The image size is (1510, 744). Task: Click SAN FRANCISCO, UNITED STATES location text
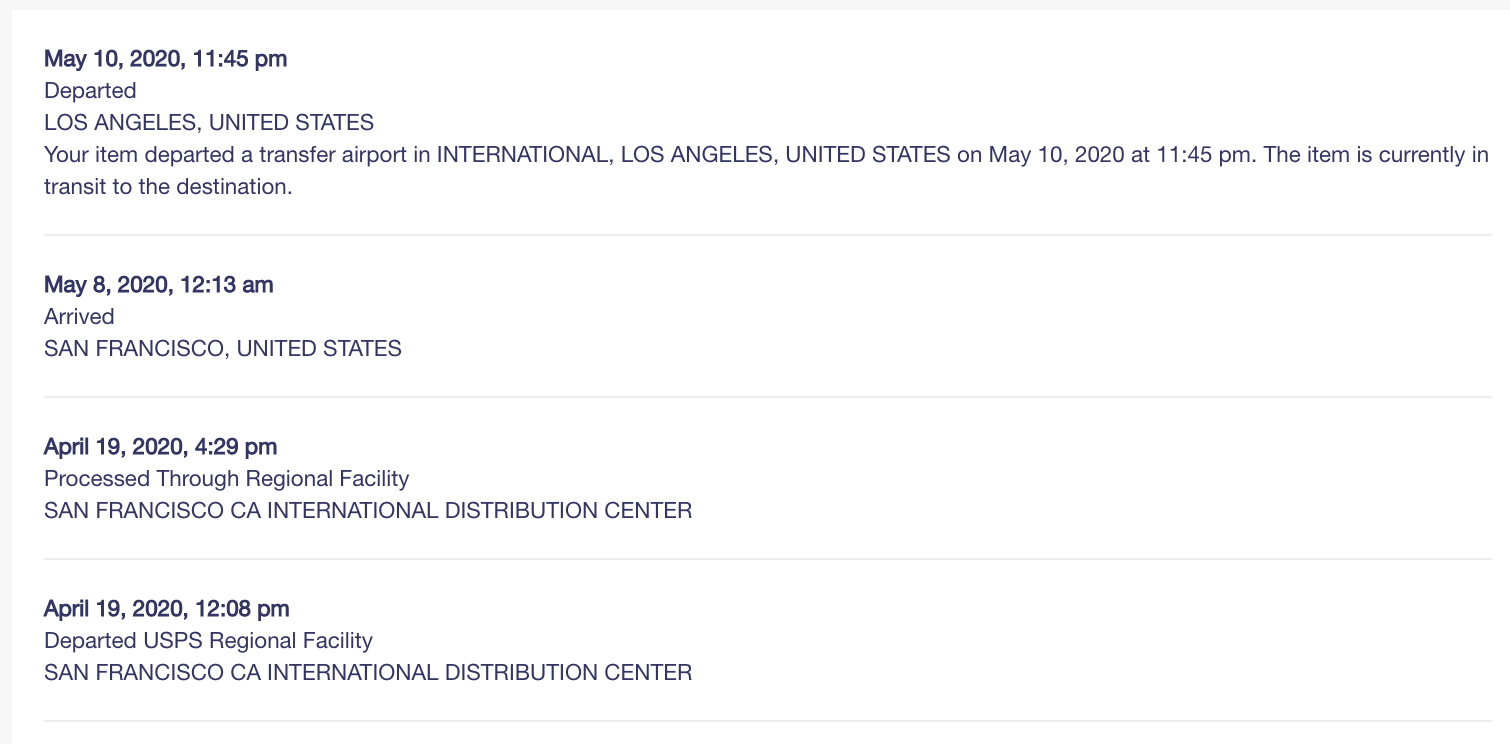point(223,349)
